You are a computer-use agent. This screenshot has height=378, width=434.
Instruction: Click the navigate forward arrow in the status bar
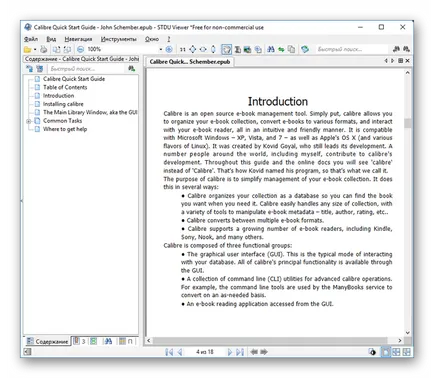(264, 352)
